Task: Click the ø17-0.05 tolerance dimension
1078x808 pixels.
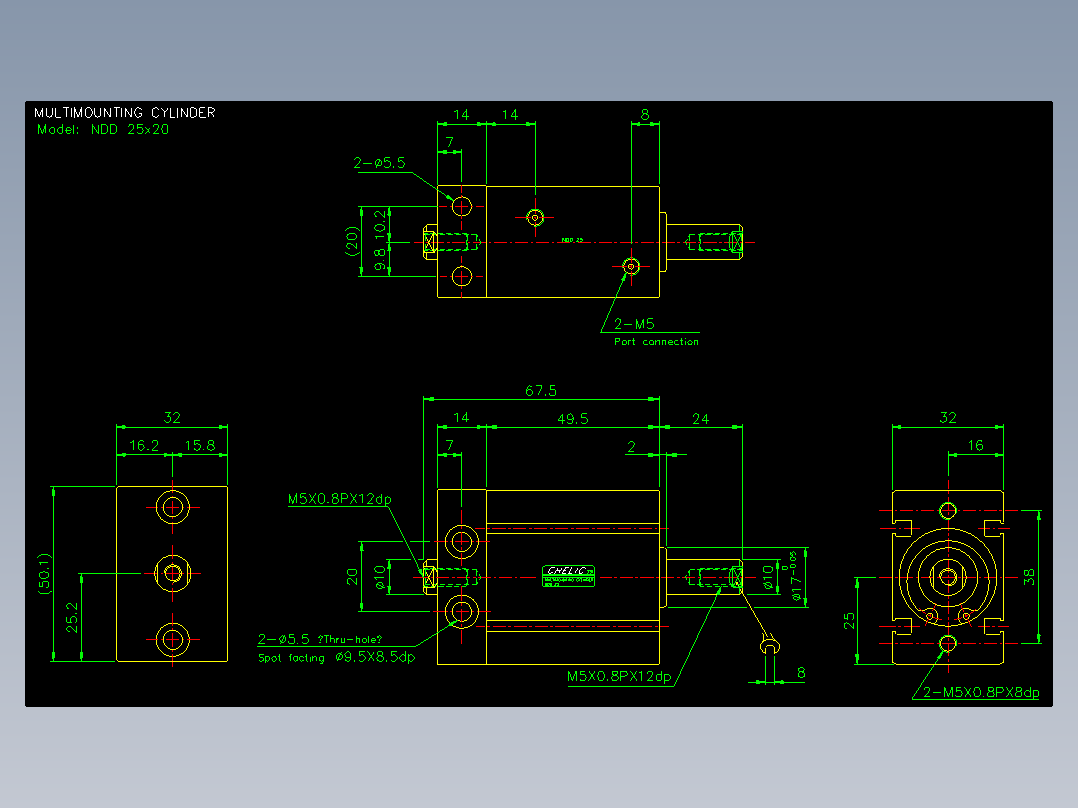Action: 796,576
